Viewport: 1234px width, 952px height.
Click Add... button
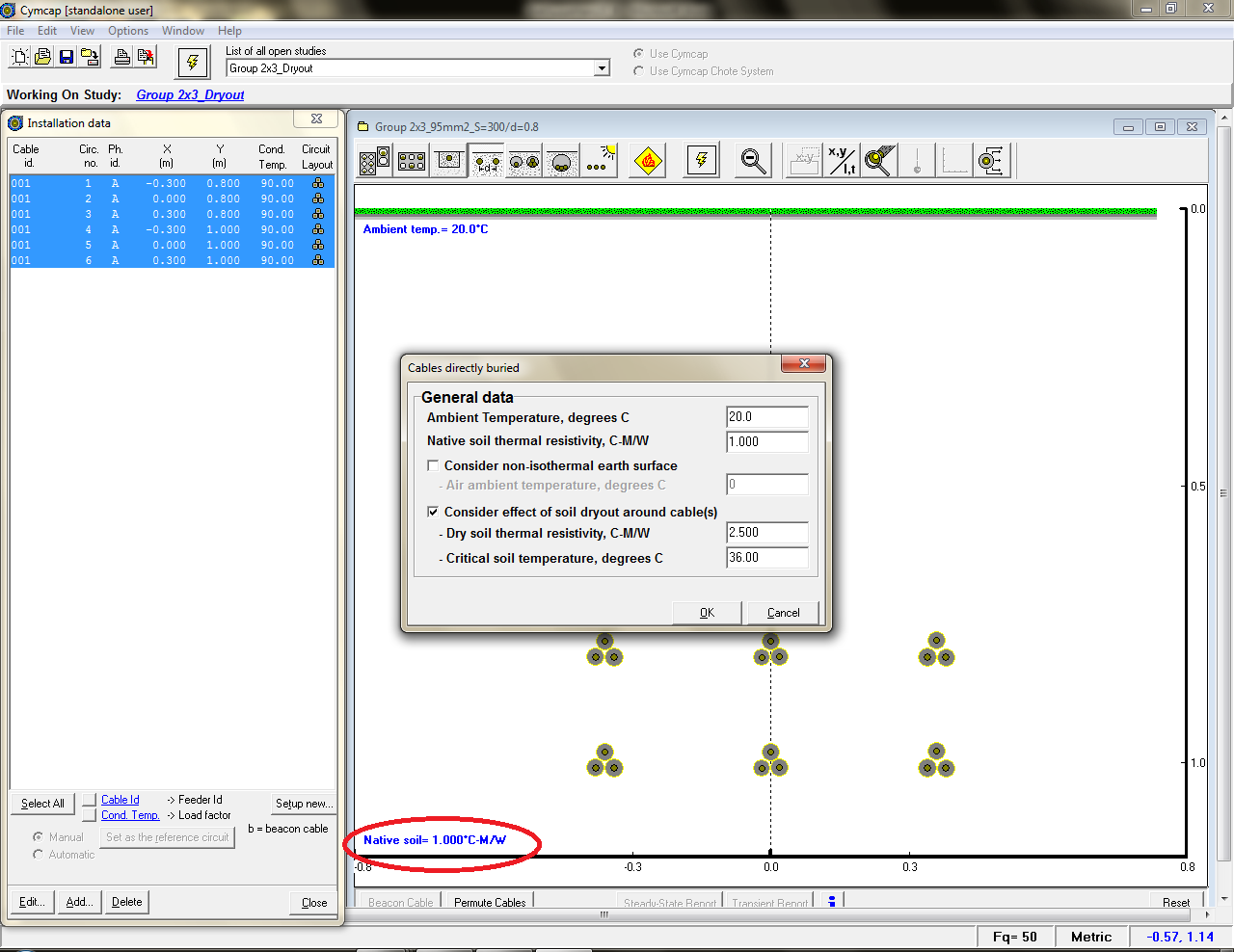point(79,902)
